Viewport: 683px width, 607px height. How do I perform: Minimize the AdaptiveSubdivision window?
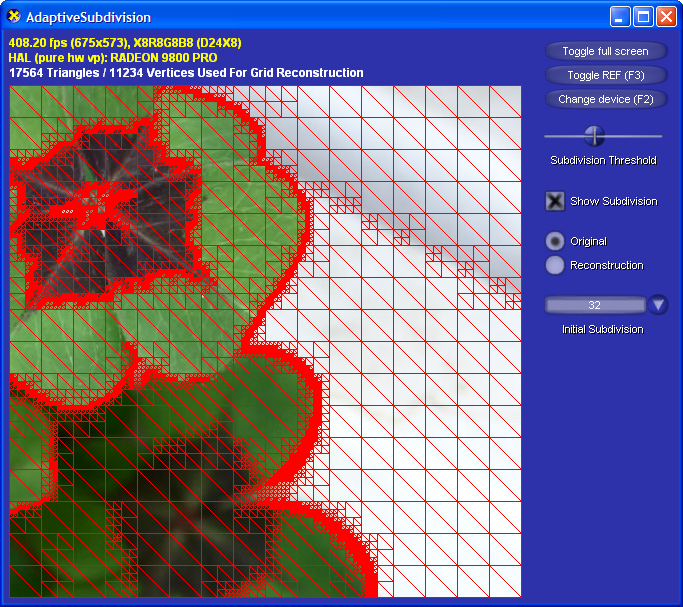(620, 17)
